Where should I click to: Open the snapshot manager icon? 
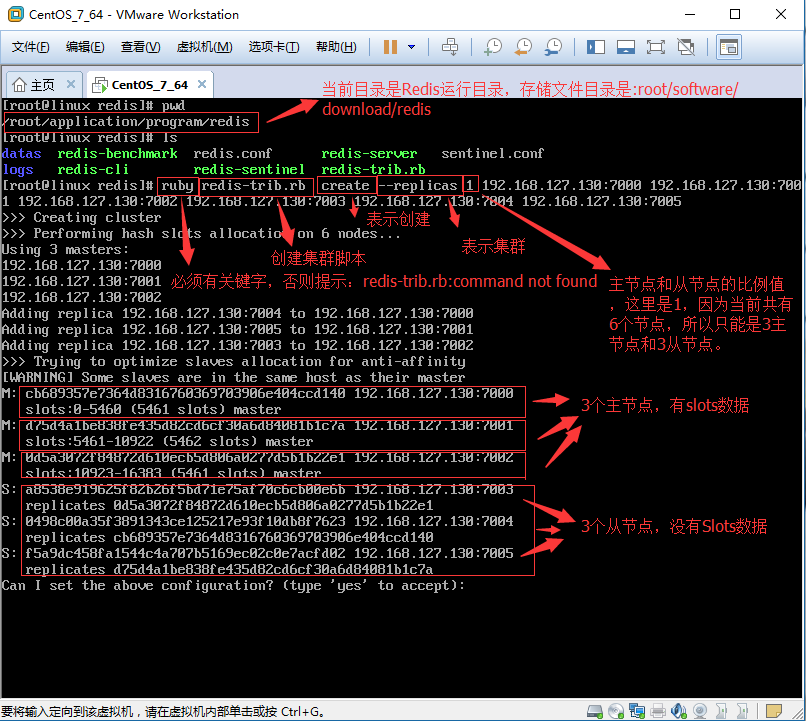point(554,47)
